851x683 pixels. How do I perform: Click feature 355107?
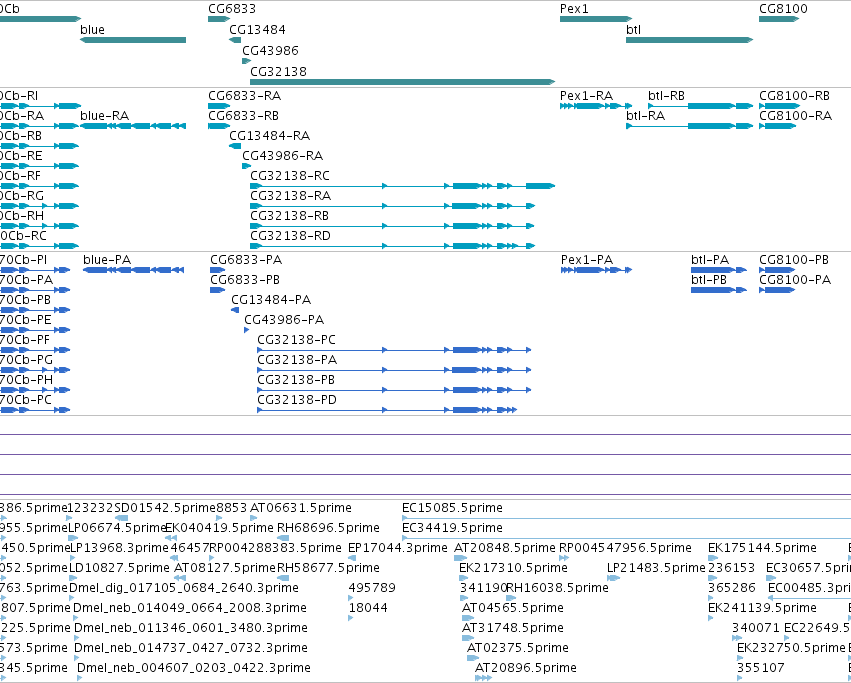point(761,669)
